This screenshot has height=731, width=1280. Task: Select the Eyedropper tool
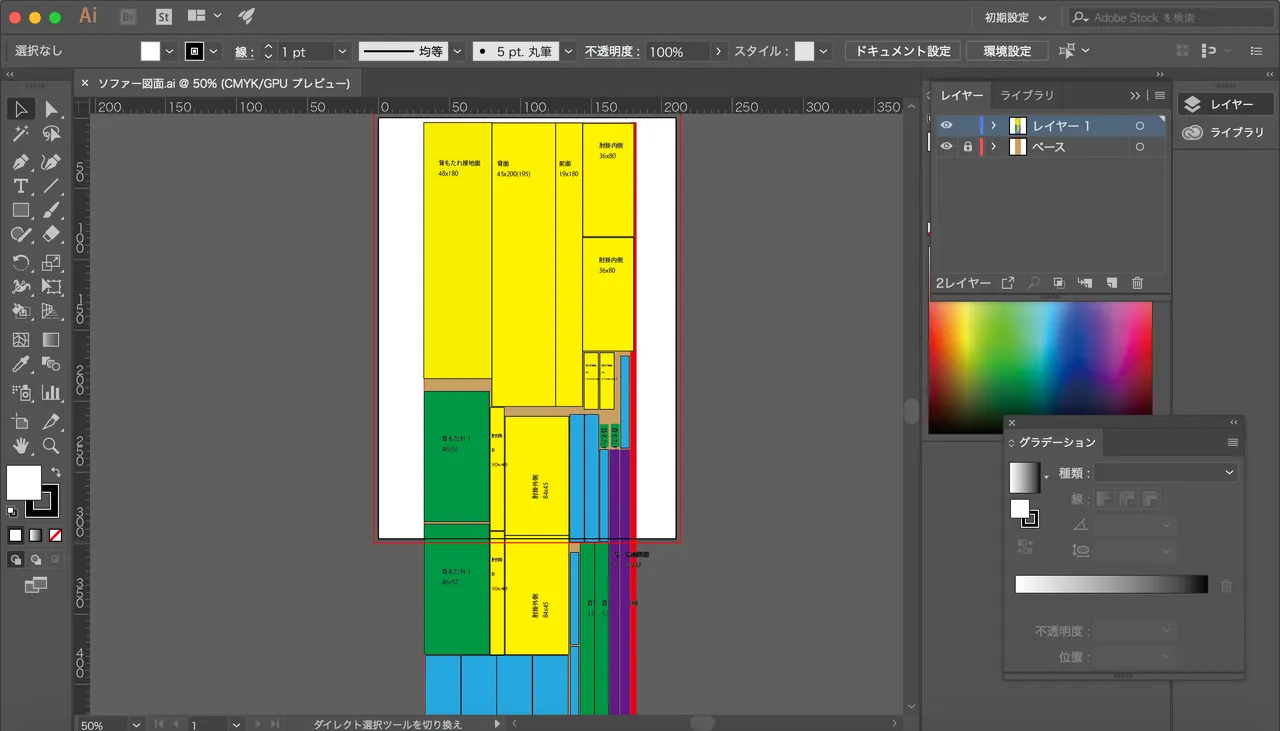[x=20, y=365]
